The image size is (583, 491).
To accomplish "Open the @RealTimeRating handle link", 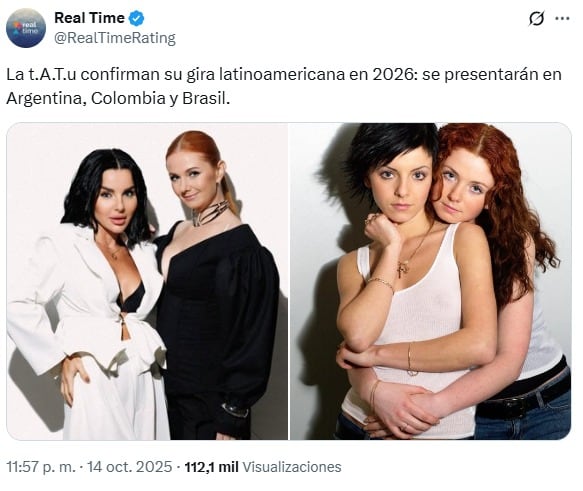I will coord(115,38).
